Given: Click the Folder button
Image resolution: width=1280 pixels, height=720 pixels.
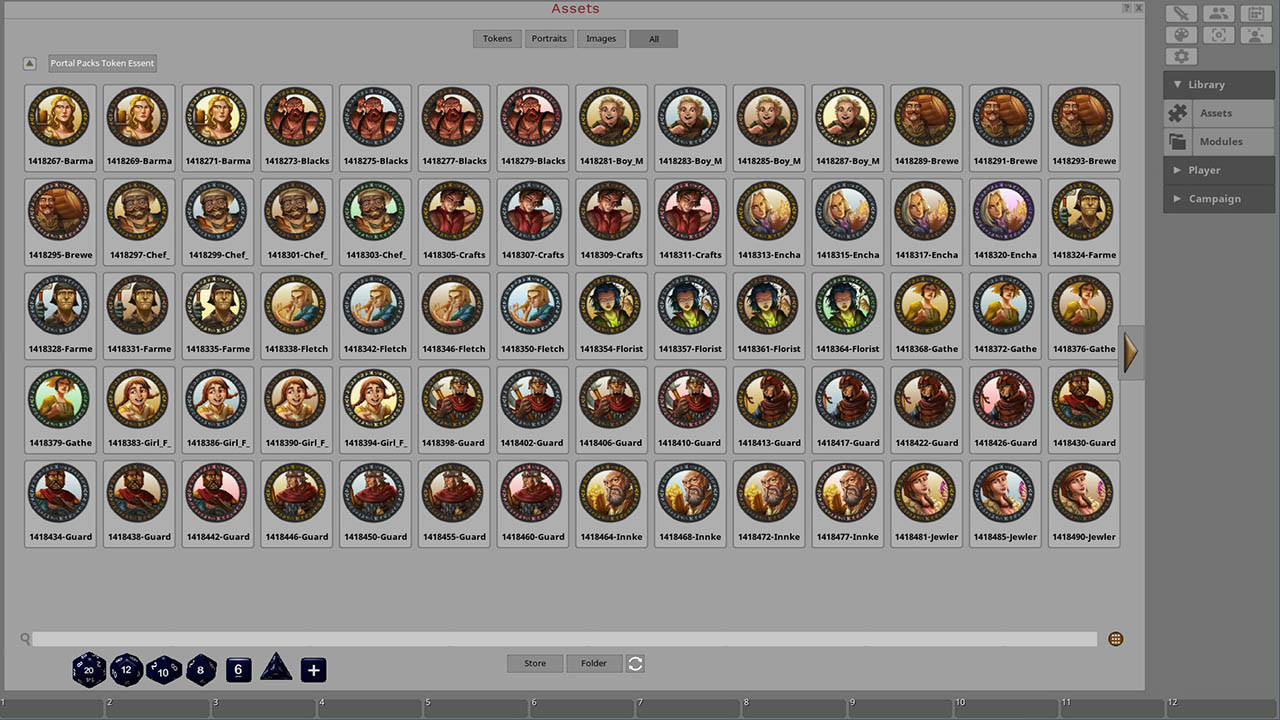Looking at the screenshot, I should pyautogui.click(x=594, y=662).
